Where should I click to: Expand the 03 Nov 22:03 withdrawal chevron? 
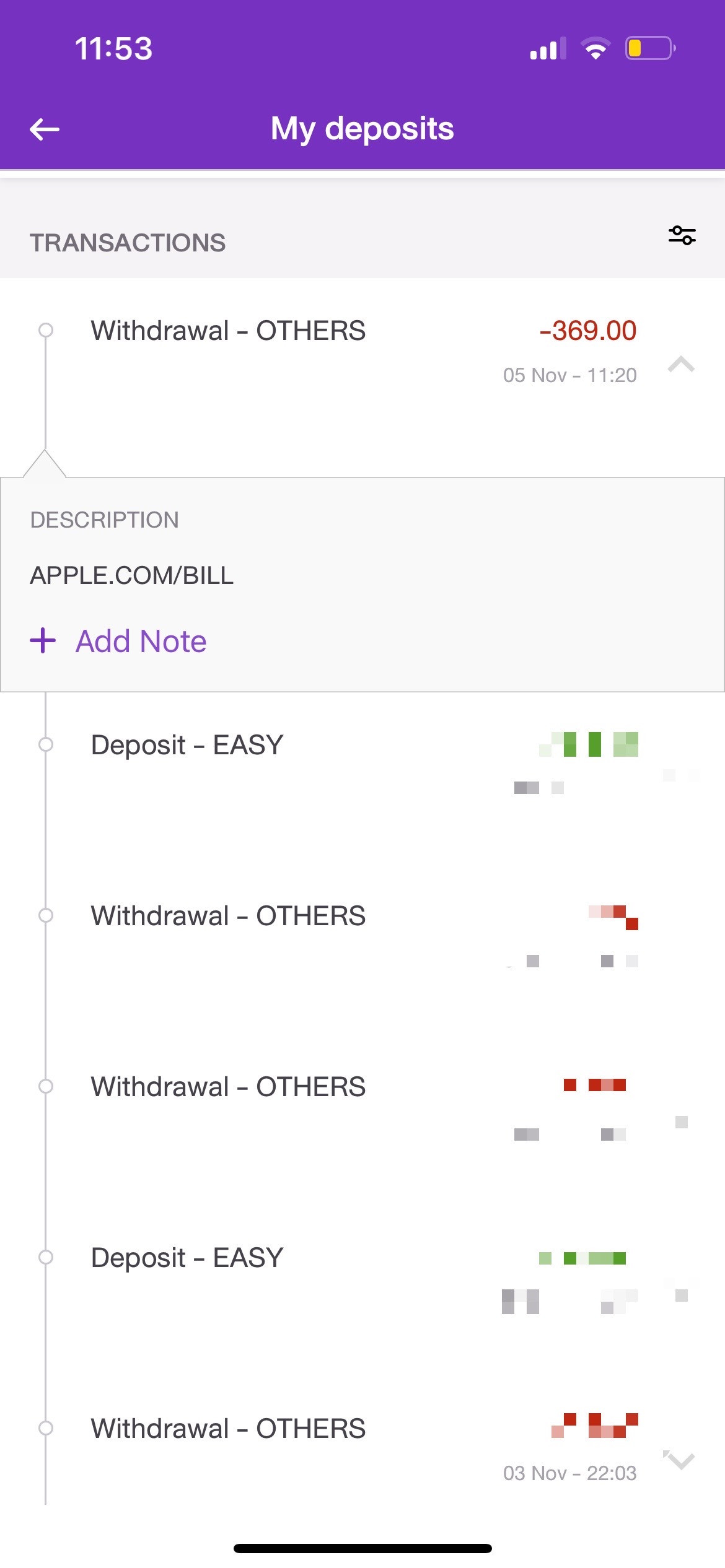point(681,1461)
